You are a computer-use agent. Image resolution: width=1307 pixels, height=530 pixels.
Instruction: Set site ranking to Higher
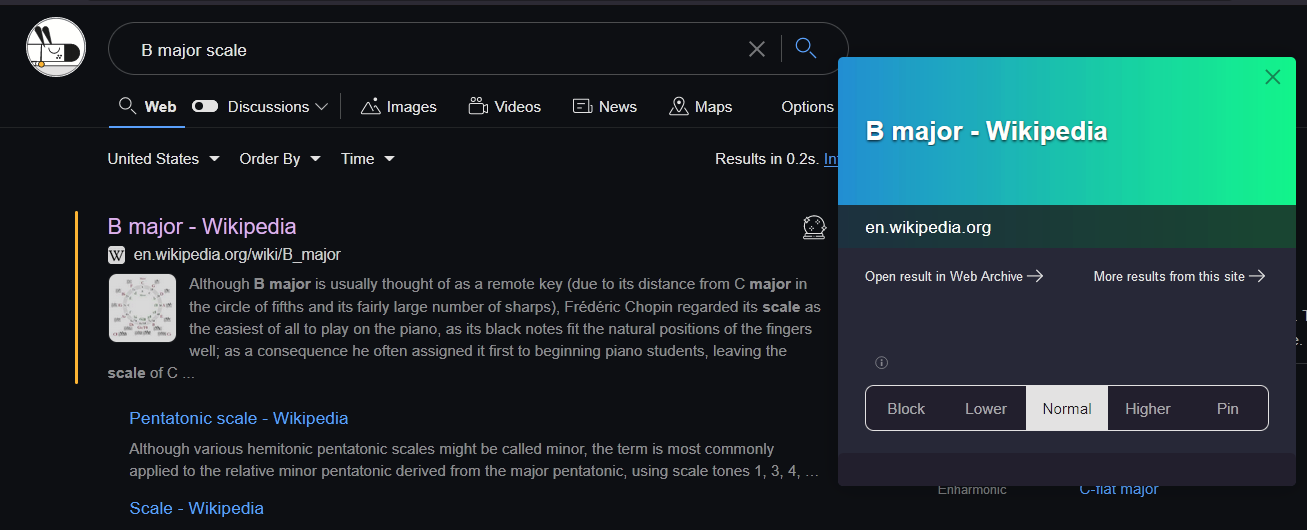1147,408
